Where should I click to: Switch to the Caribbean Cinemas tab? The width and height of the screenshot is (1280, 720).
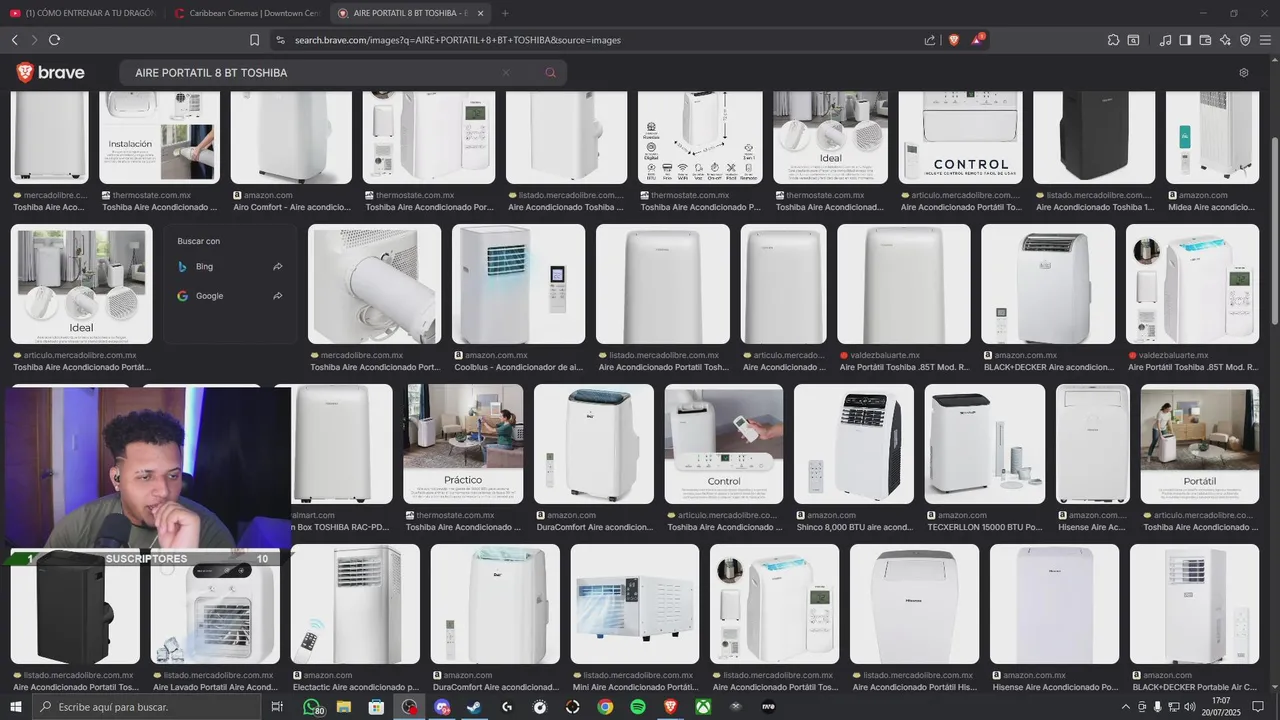pos(245,13)
